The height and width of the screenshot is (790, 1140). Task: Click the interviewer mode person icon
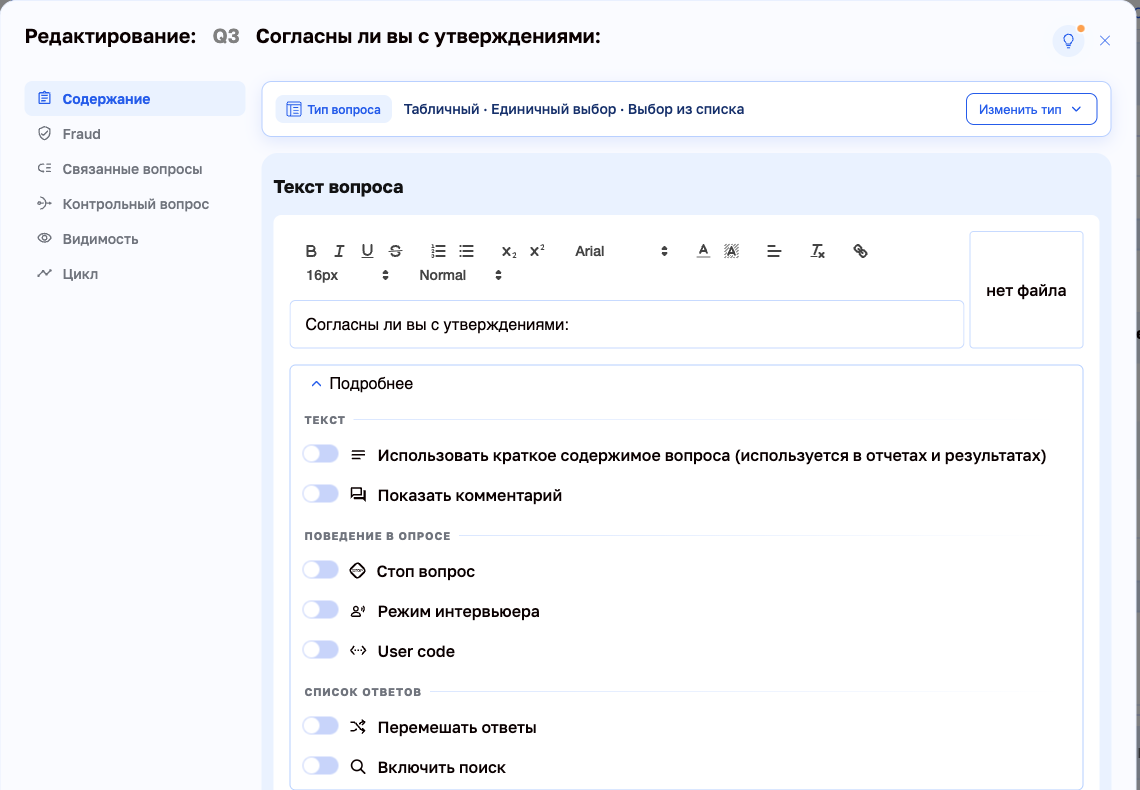point(358,611)
